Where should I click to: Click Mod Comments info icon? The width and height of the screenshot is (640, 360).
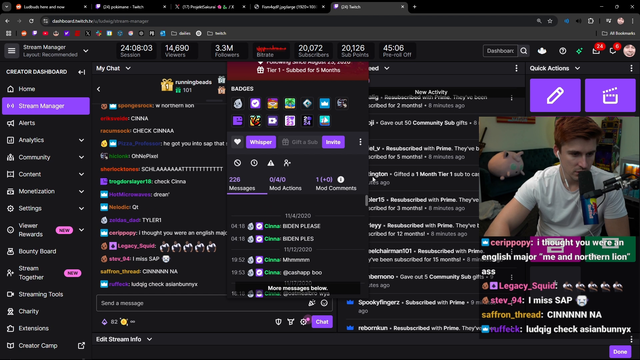tap(341, 180)
